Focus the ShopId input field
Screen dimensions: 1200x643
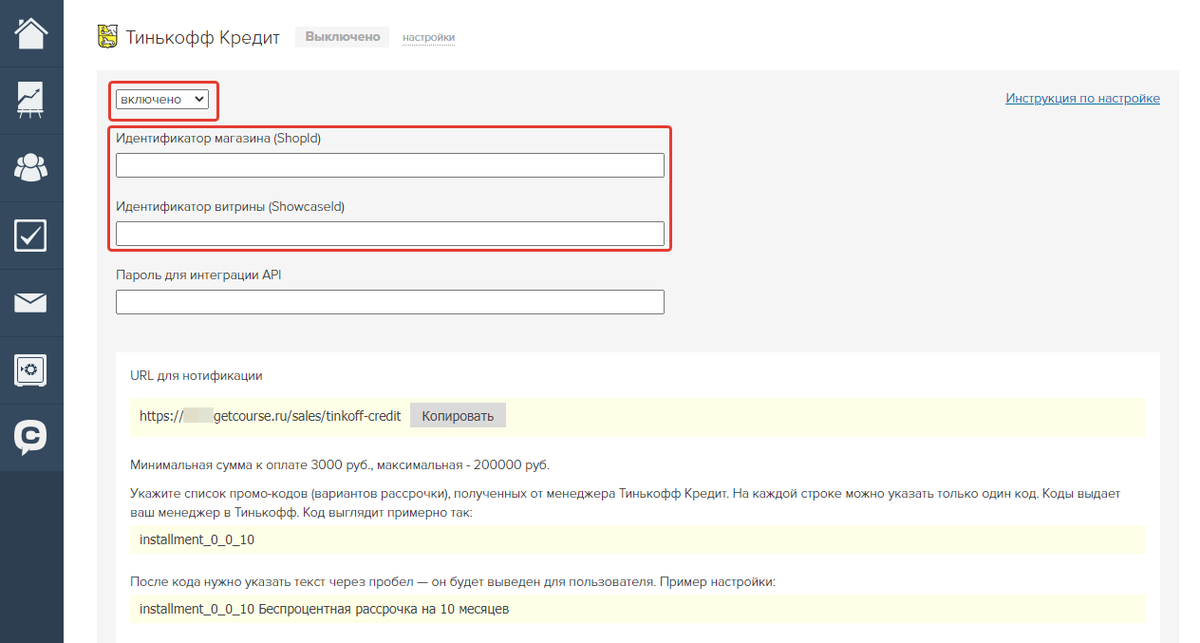(390, 165)
